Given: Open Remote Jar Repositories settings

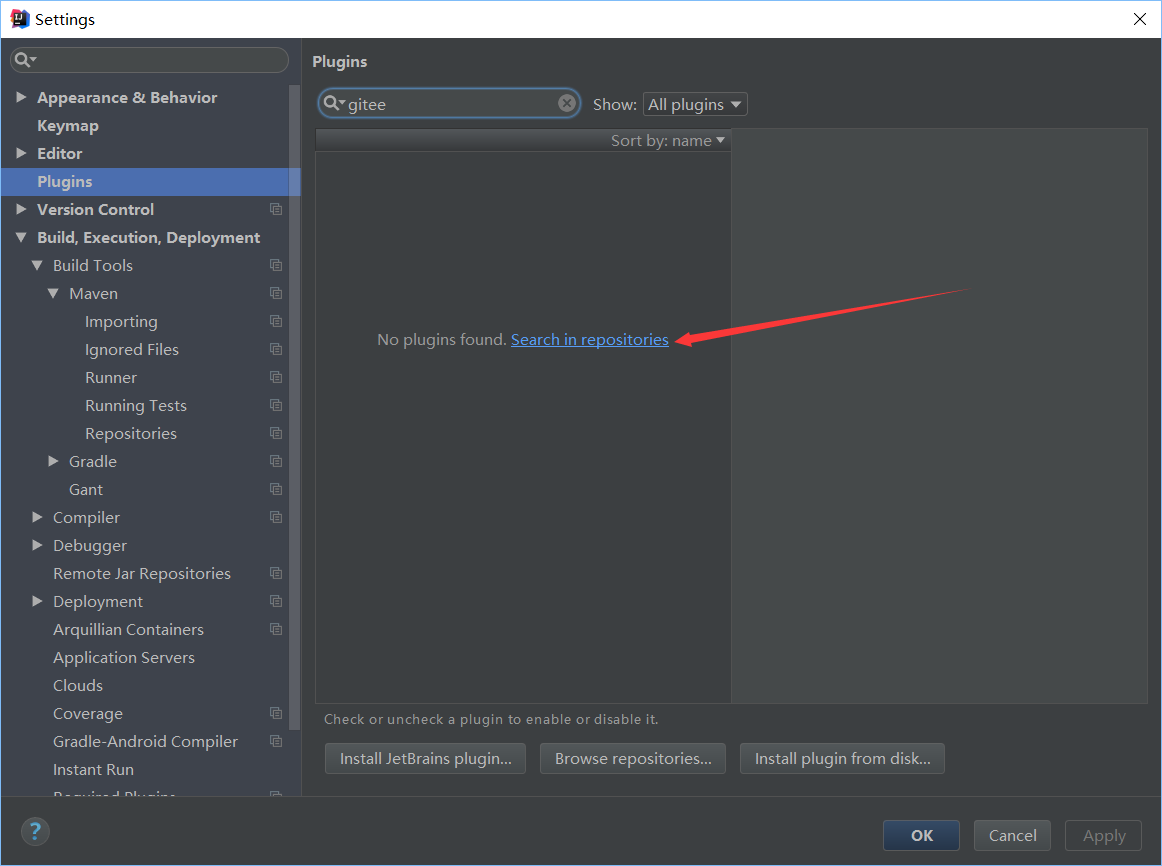Looking at the screenshot, I should click(x=142, y=573).
